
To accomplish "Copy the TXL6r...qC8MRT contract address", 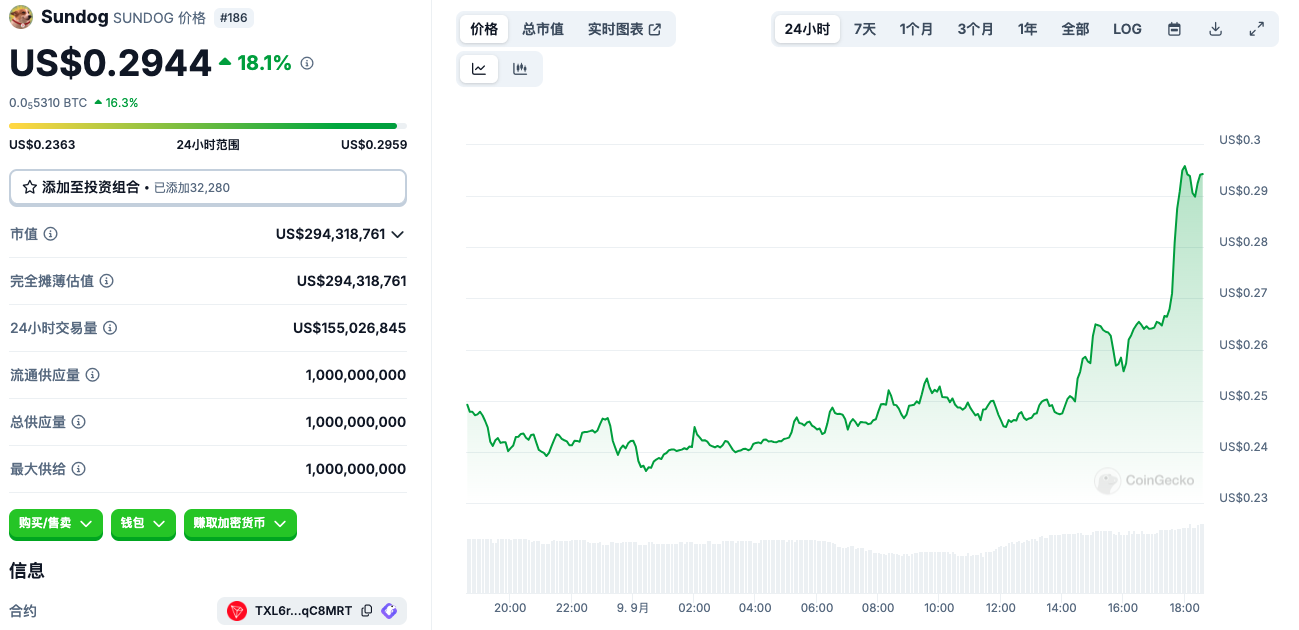I will (x=367, y=611).
